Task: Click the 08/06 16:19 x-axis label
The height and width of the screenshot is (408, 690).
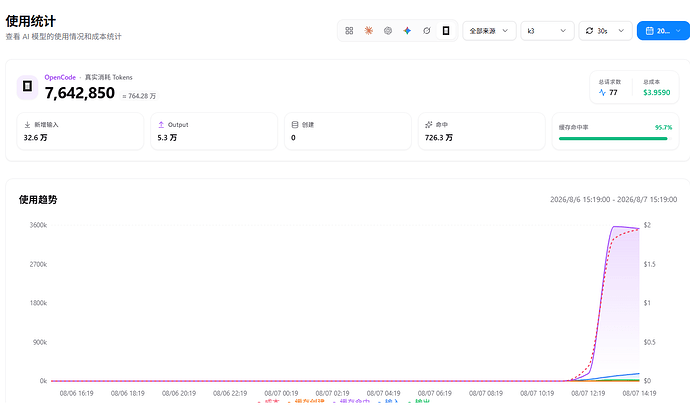Action: click(x=77, y=393)
